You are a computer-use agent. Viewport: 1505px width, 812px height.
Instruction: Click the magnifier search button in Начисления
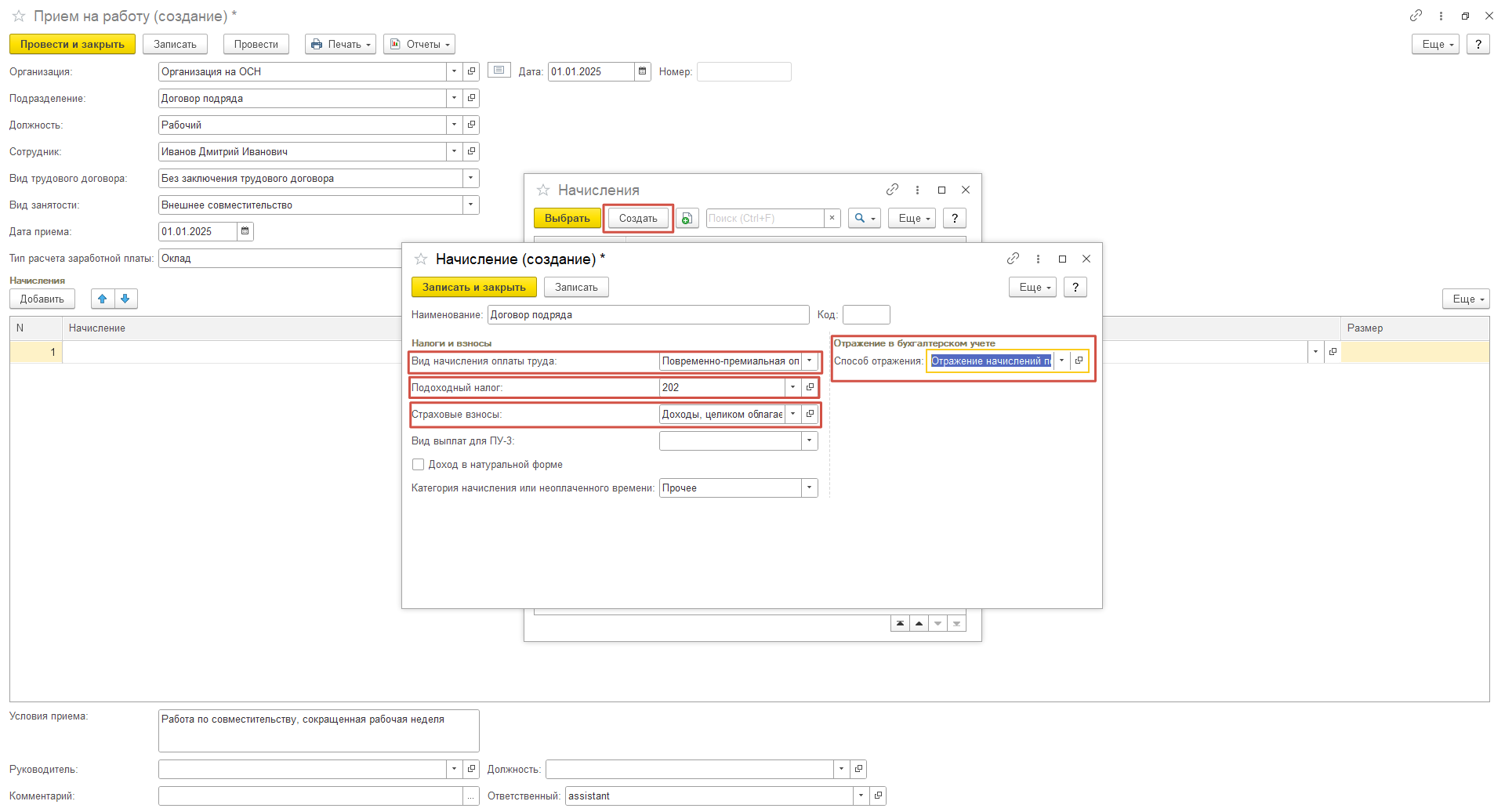point(864,219)
